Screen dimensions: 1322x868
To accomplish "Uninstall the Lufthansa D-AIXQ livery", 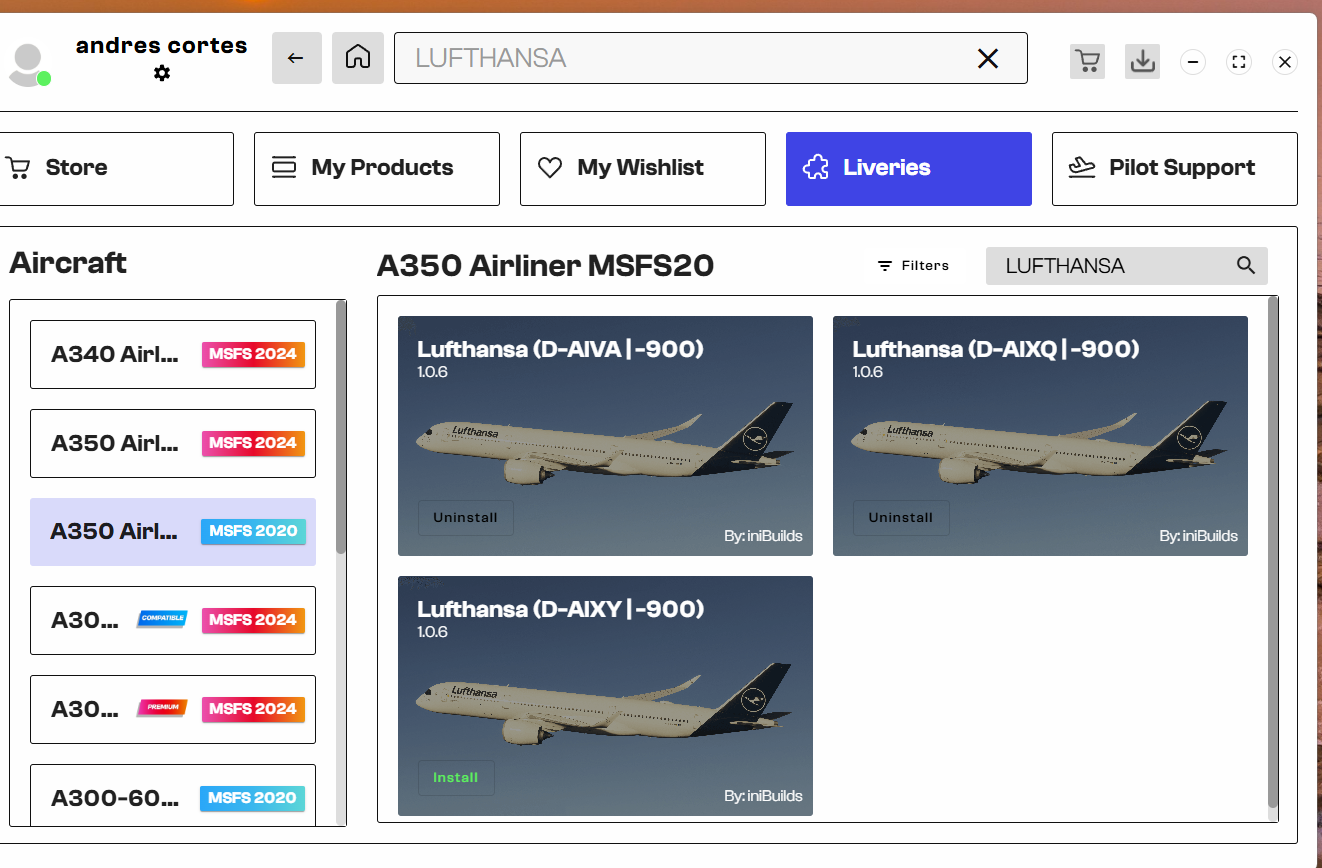I will point(900,517).
